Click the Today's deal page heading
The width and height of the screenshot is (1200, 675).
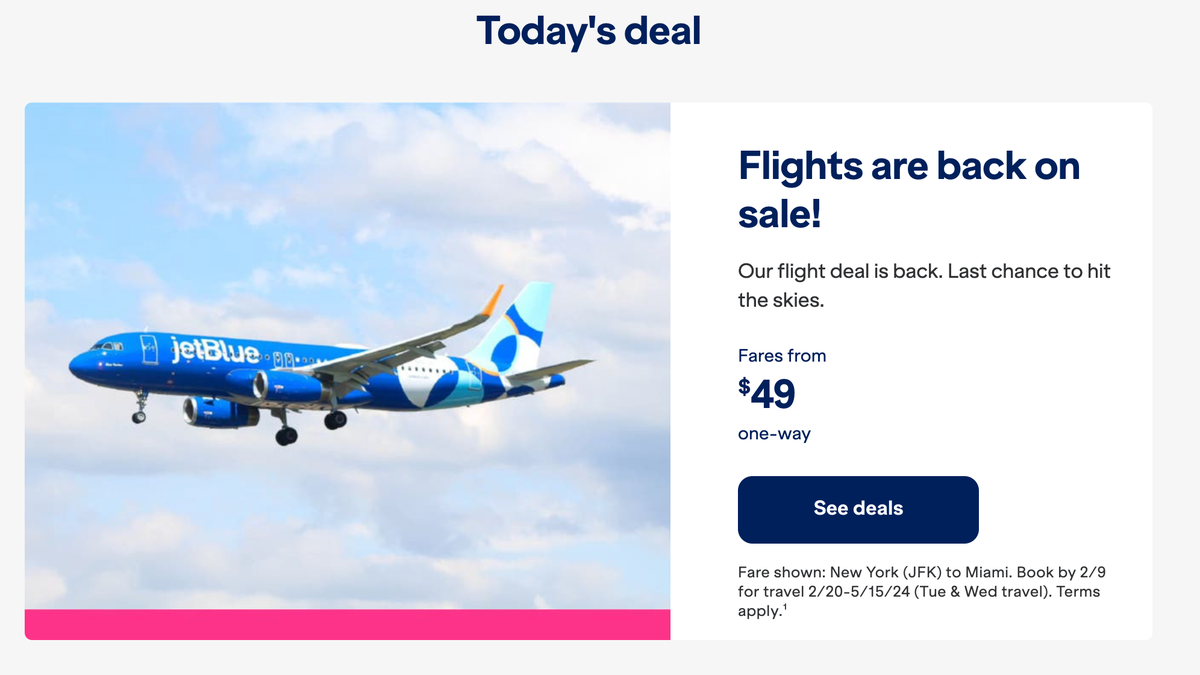click(588, 31)
